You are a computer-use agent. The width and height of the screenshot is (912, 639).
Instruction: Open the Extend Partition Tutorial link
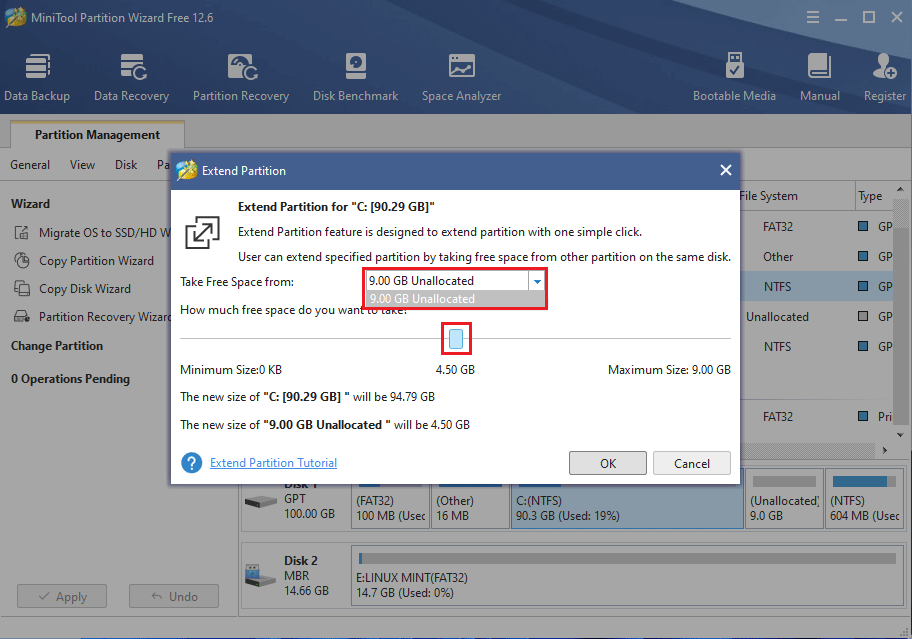pyautogui.click(x=273, y=463)
